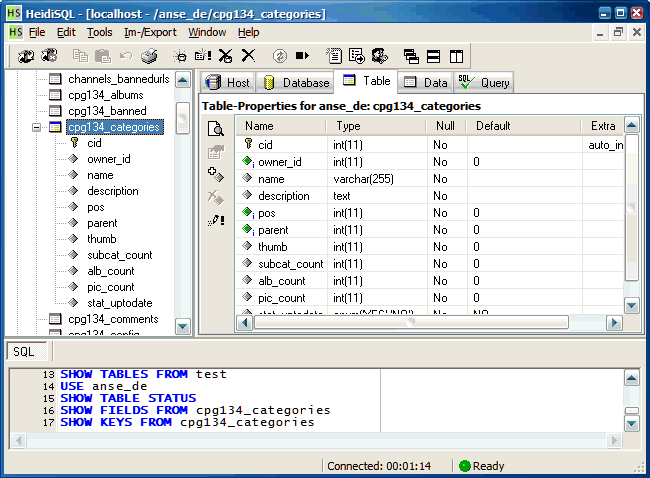Image resolution: width=650 pixels, height=478 pixels.
Task: Select the cpg134_albums table in the tree
Action: click(x=105, y=95)
